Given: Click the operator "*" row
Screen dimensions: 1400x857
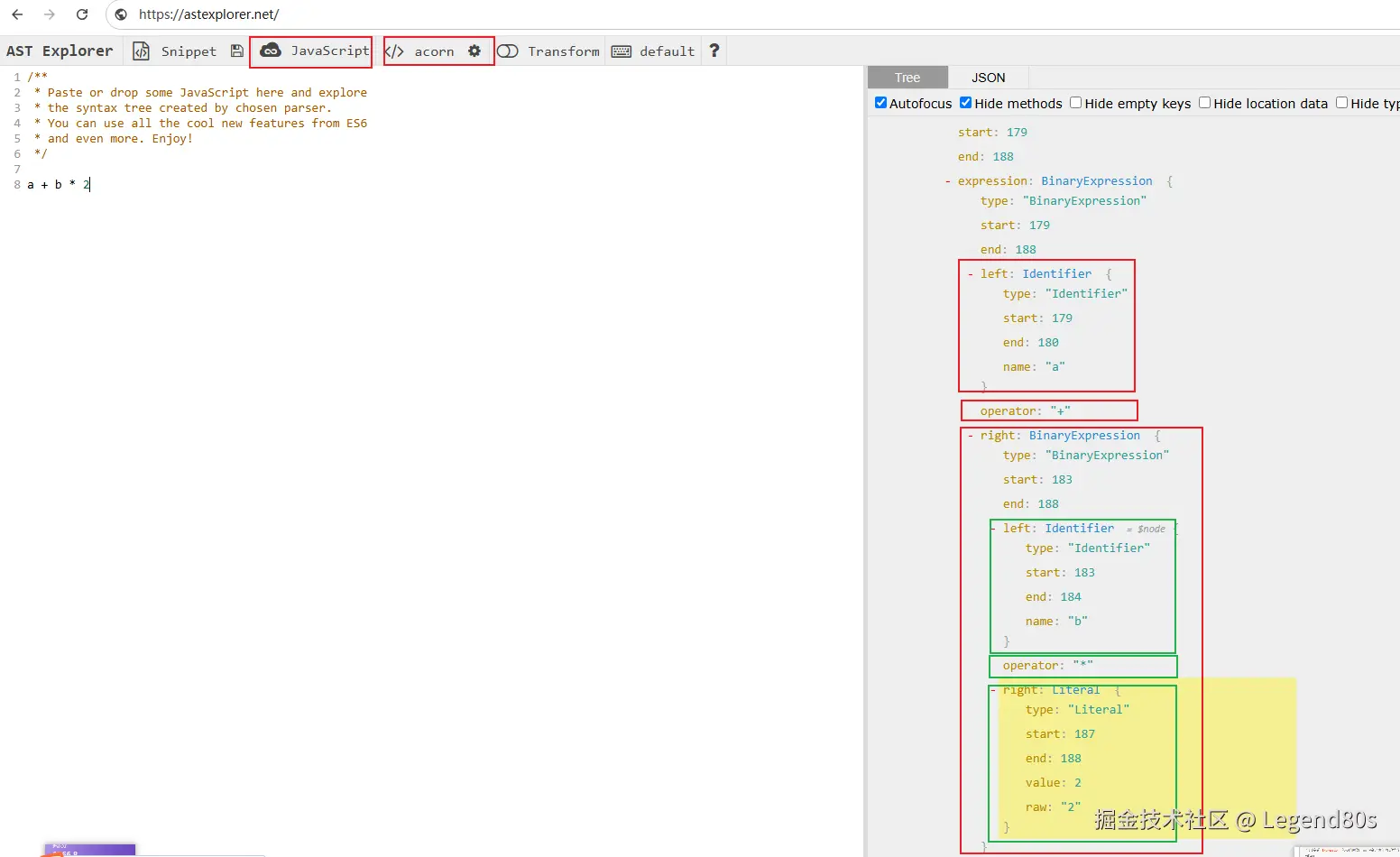Looking at the screenshot, I should 1048,666.
